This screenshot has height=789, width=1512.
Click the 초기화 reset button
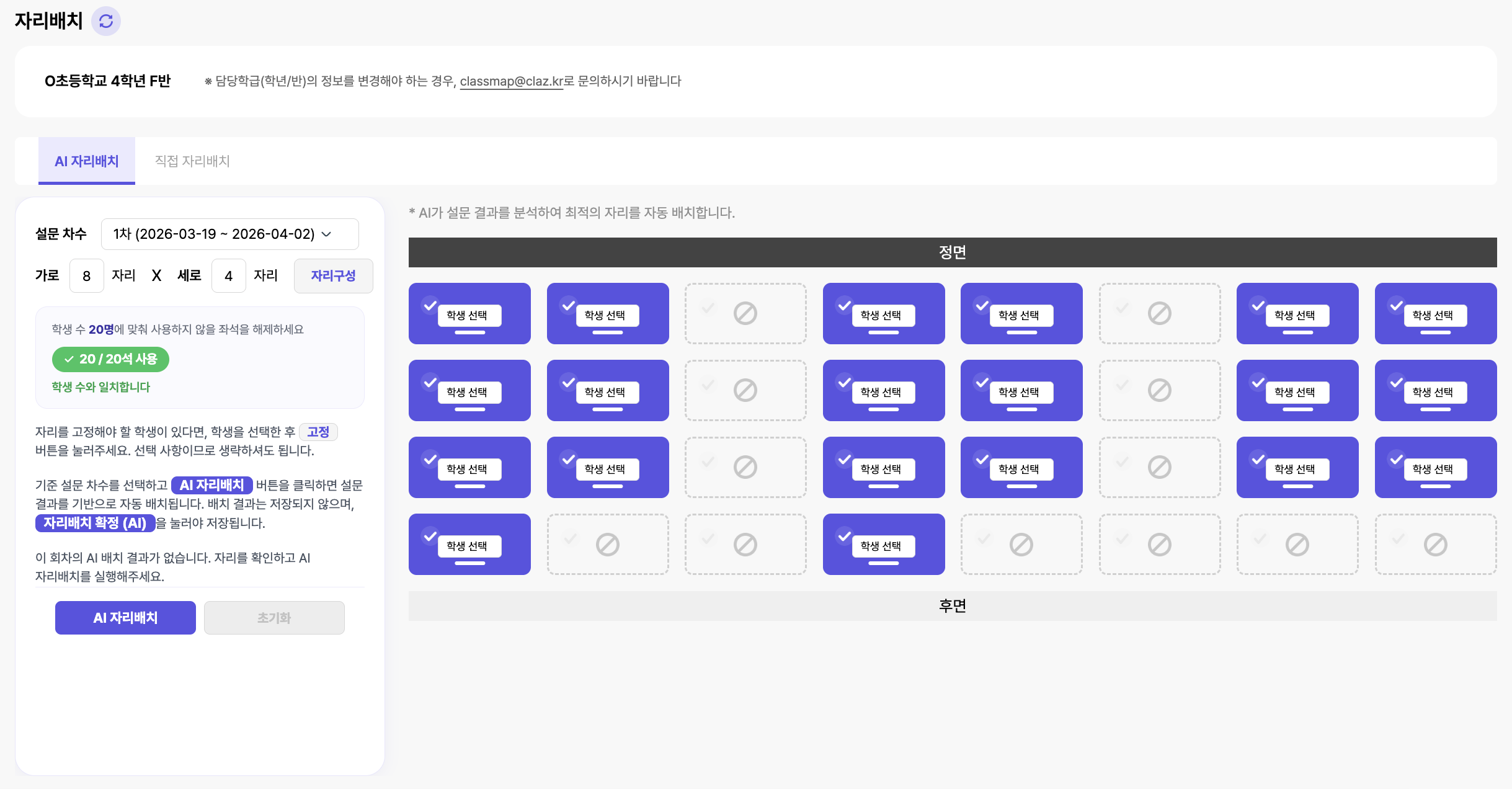(x=274, y=618)
